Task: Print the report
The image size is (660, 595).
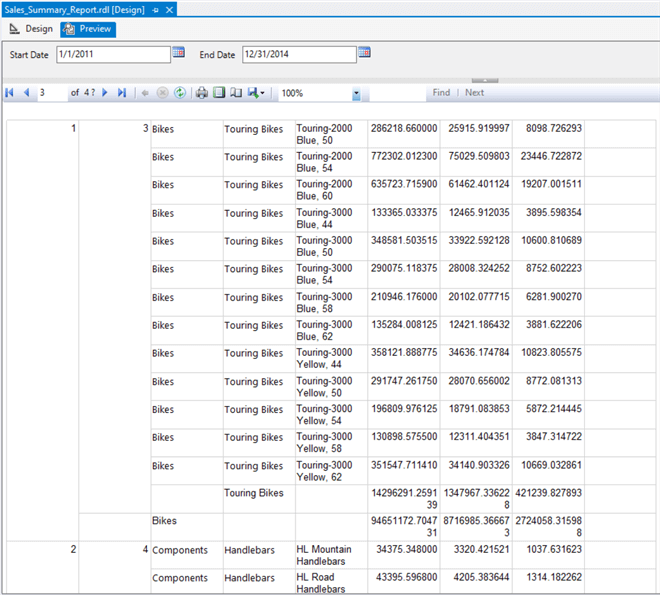Action: (x=202, y=93)
